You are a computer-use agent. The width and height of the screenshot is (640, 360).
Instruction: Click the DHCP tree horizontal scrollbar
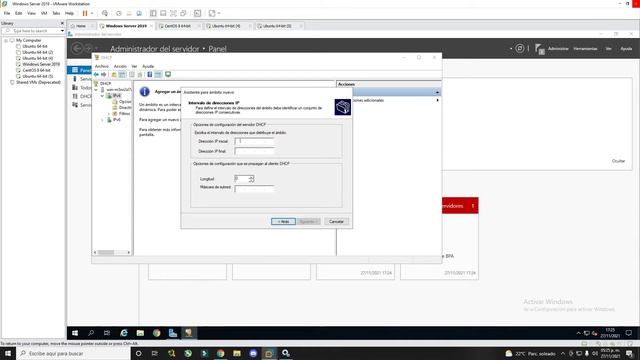tap(112, 252)
